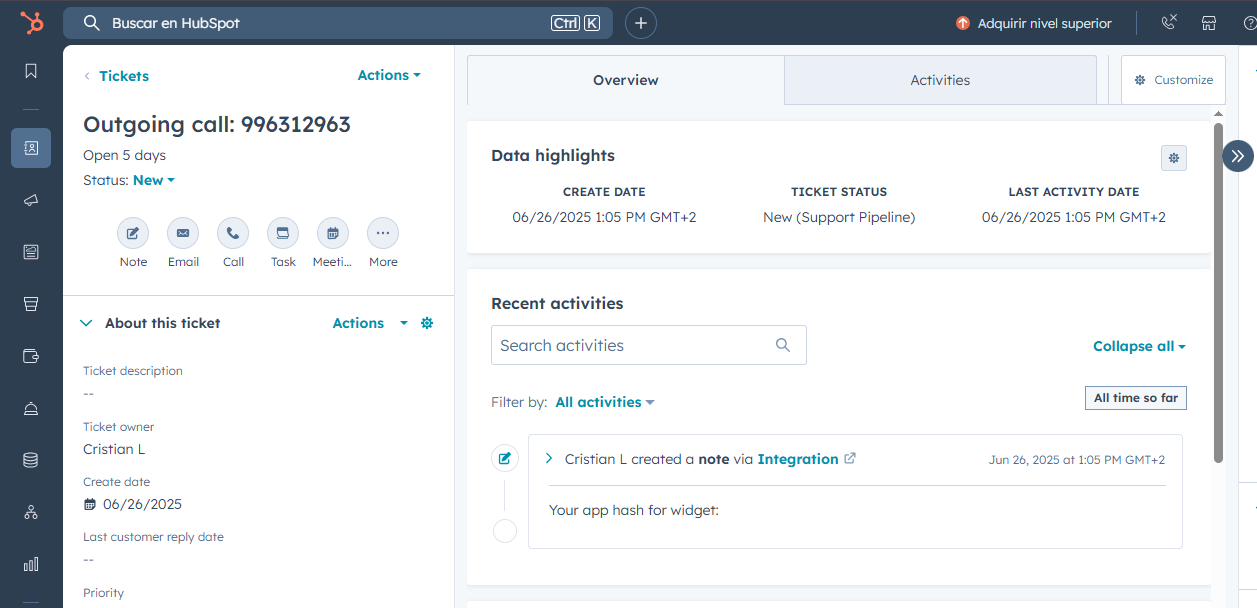Image resolution: width=1257 pixels, height=608 pixels.
Task: Click the magnifier in Search activities
Action: point(783,345)
